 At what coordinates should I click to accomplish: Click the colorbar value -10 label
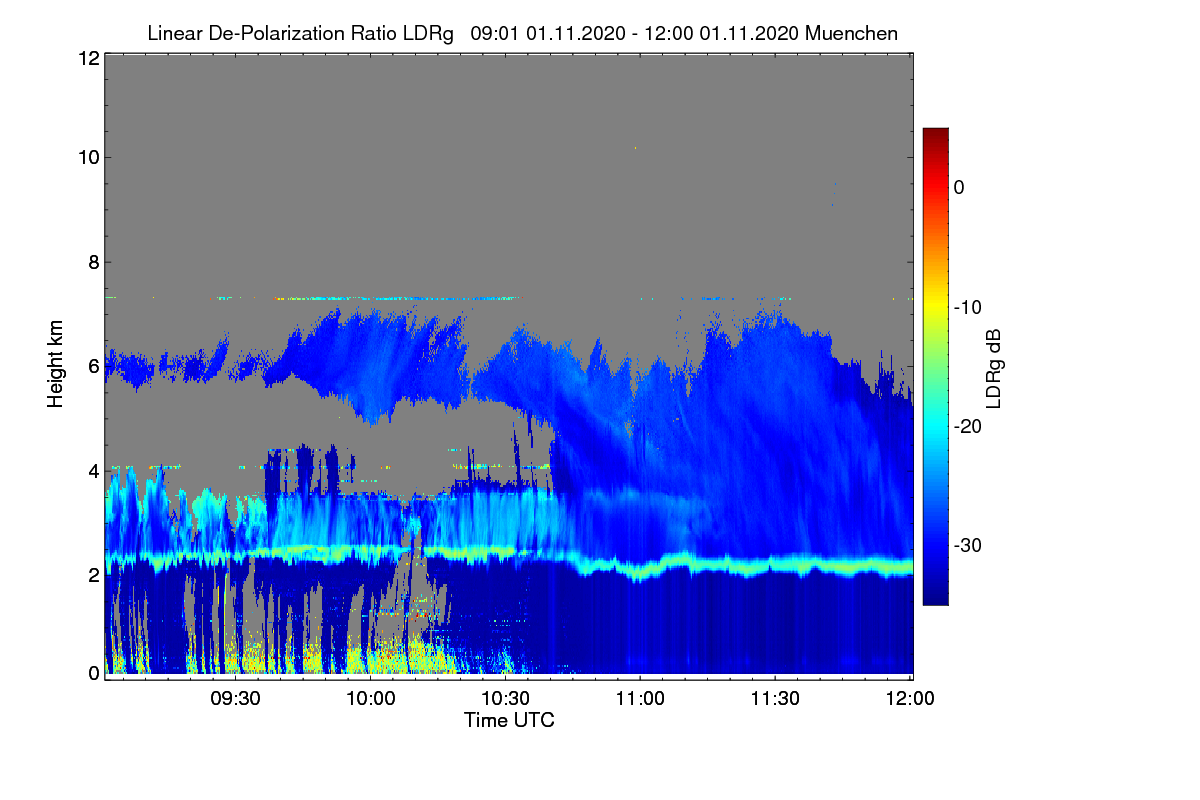tap(967, 307)
